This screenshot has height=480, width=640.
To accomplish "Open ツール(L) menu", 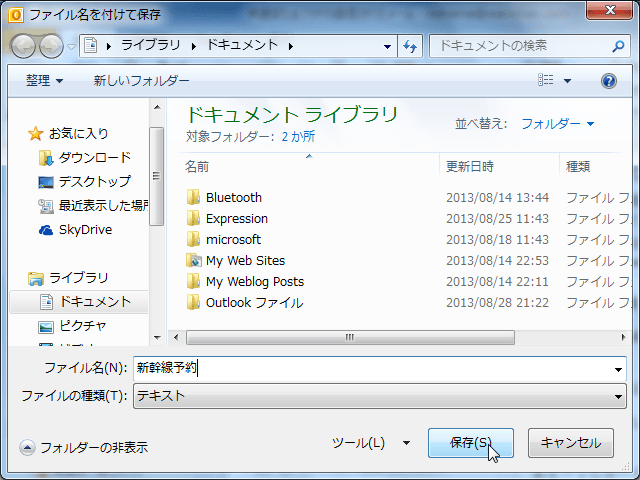I will [371, 443].
